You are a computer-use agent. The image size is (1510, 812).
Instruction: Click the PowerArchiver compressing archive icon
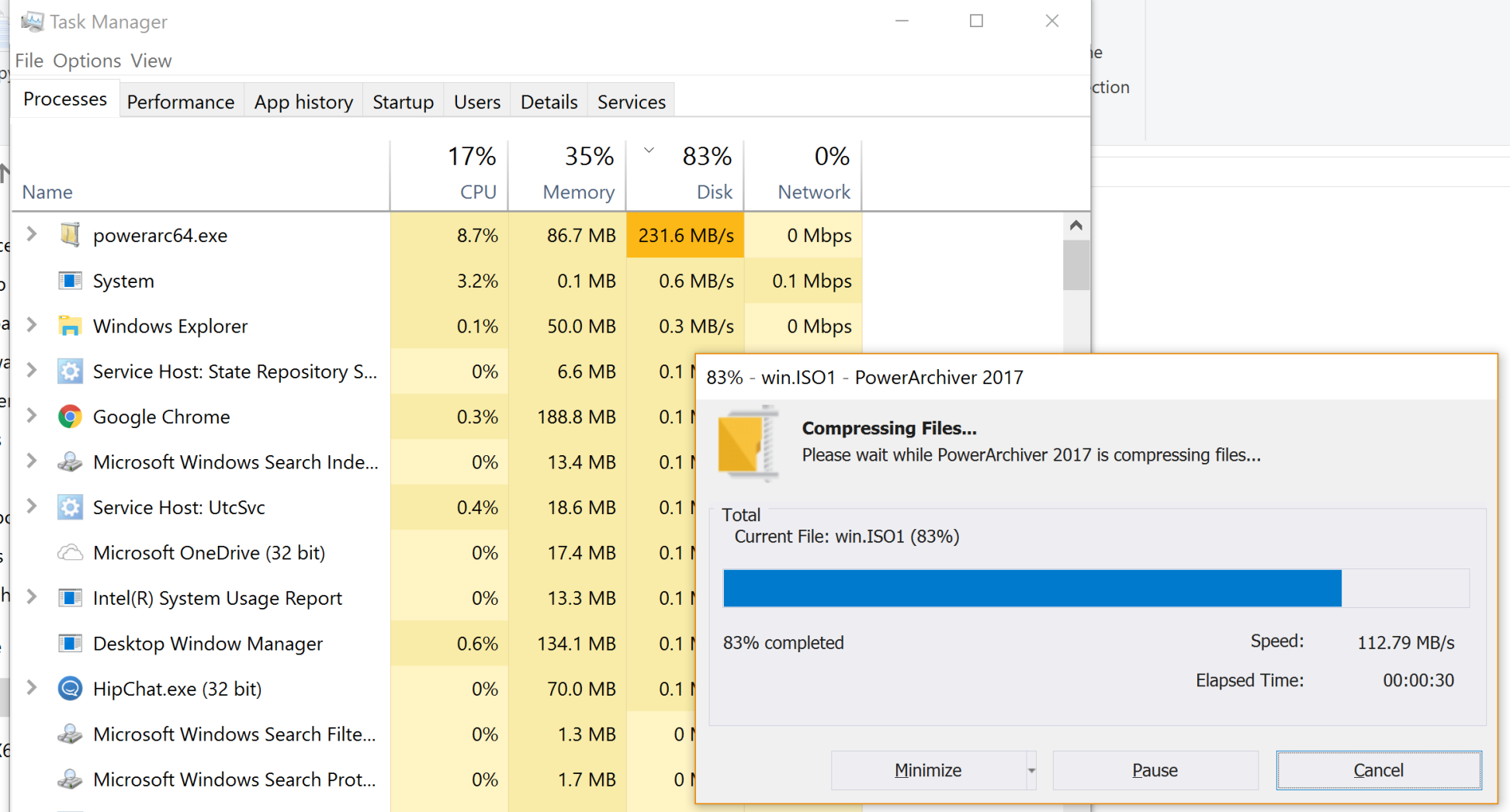click(748, 443)
